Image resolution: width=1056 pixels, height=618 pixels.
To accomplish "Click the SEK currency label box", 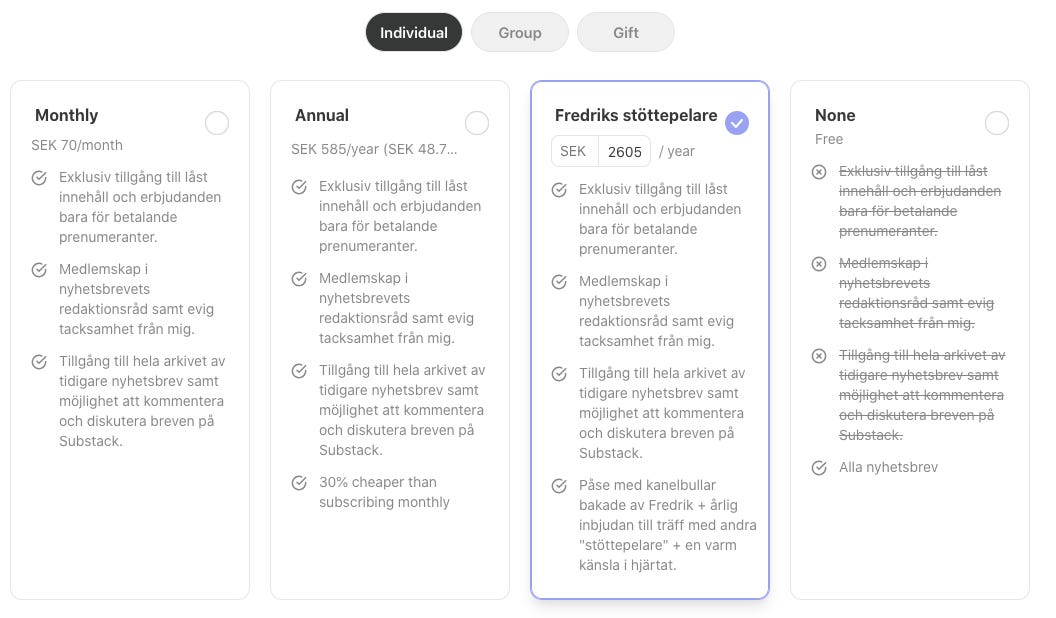I will (x=573, y=151).
